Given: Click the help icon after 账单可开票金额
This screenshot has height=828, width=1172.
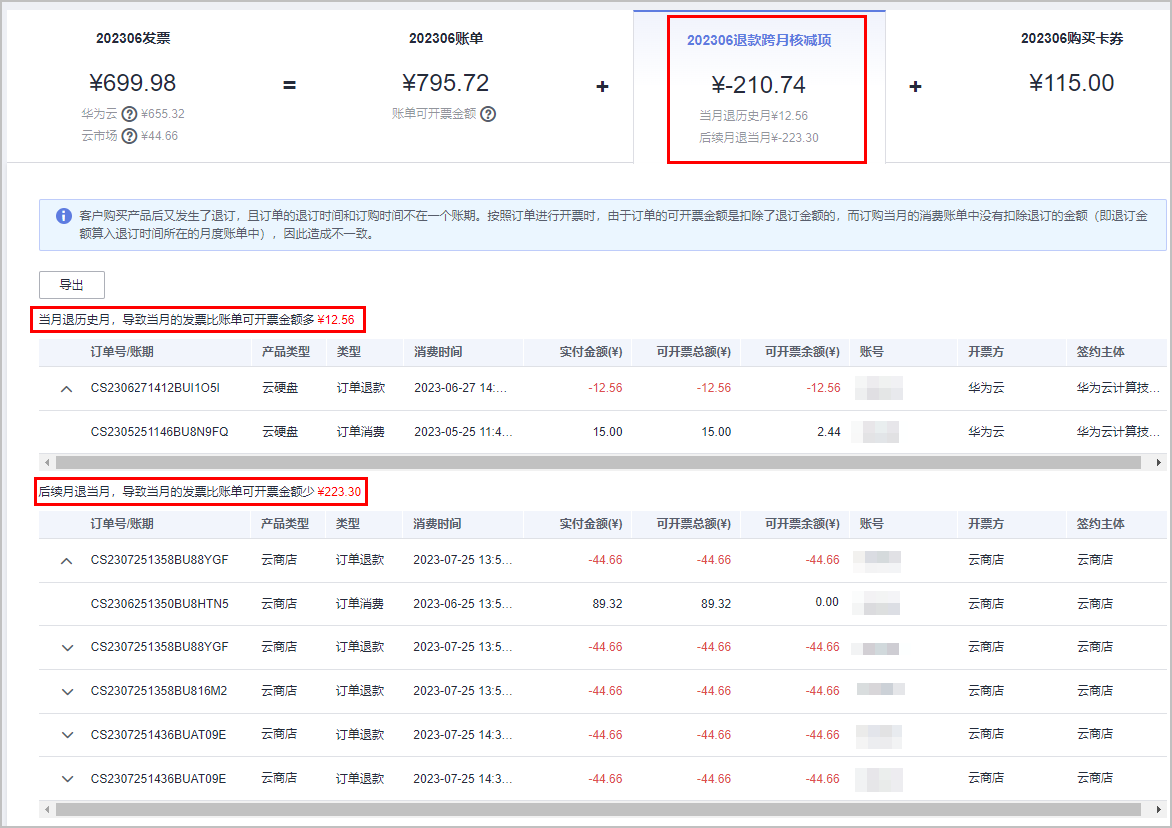Looking at the screenshot, I should click(x=488, y=114).
